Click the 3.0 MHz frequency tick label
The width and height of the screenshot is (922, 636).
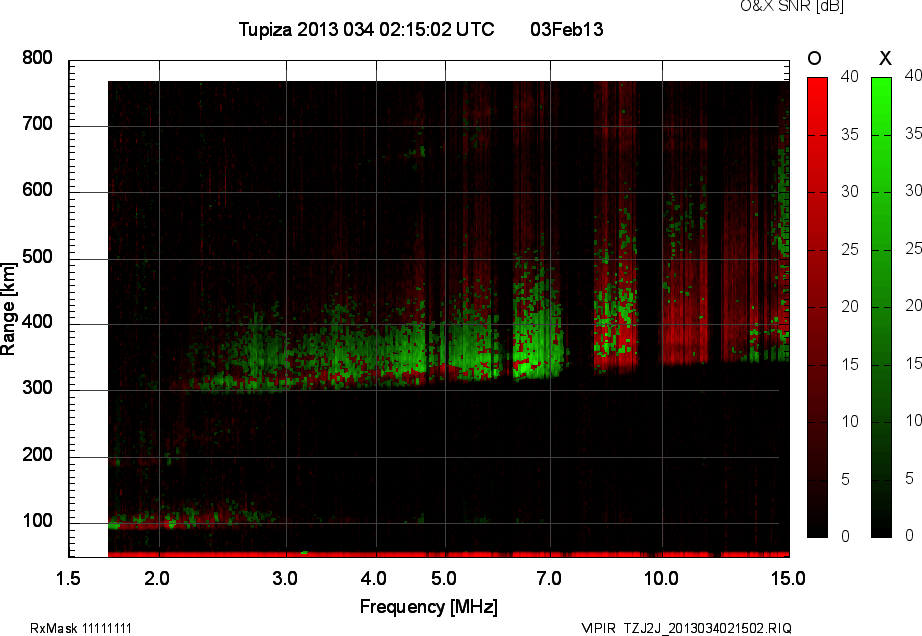tap(286, 578)
